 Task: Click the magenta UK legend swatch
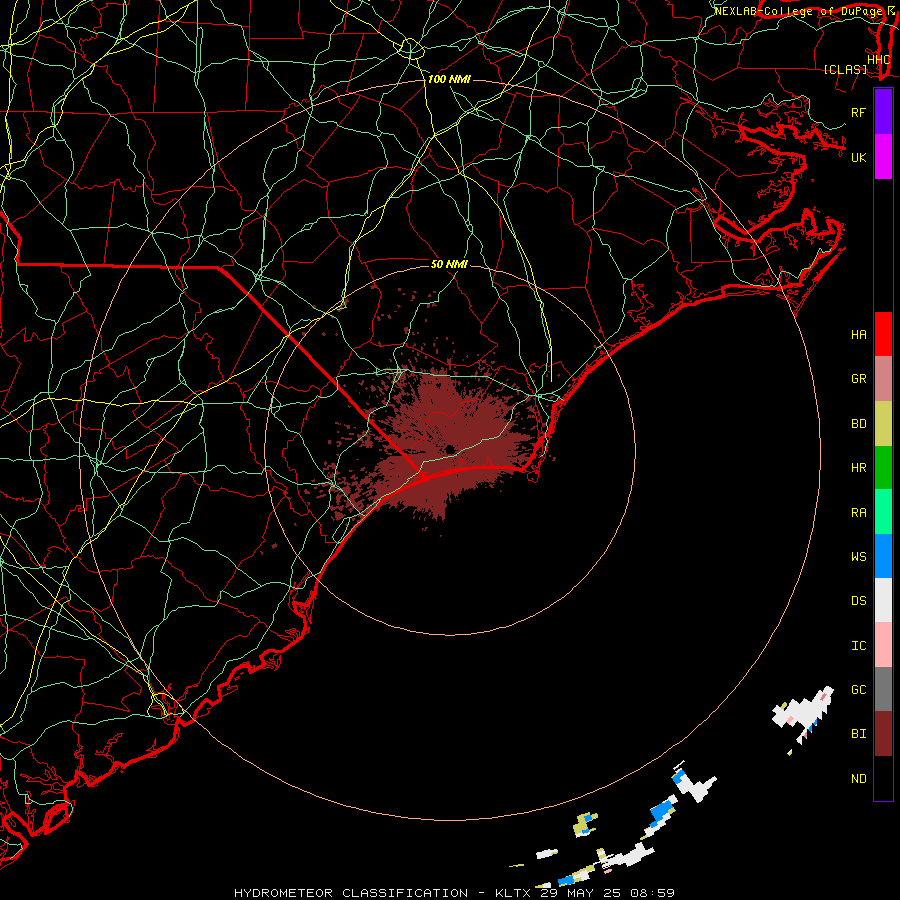883,157
